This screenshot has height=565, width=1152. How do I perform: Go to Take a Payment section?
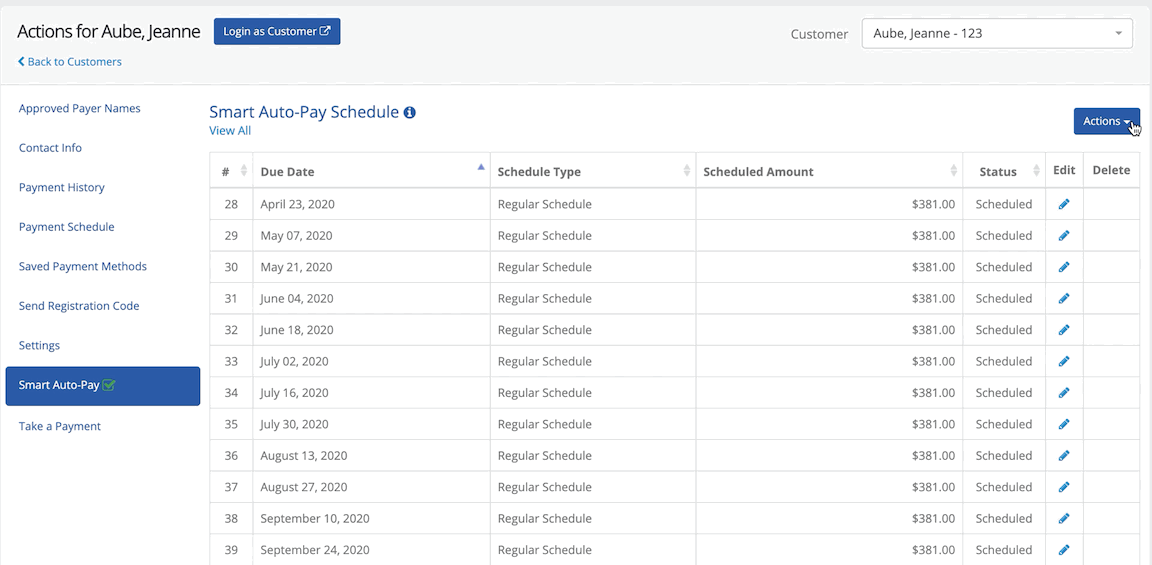click(x=60, y=426)
